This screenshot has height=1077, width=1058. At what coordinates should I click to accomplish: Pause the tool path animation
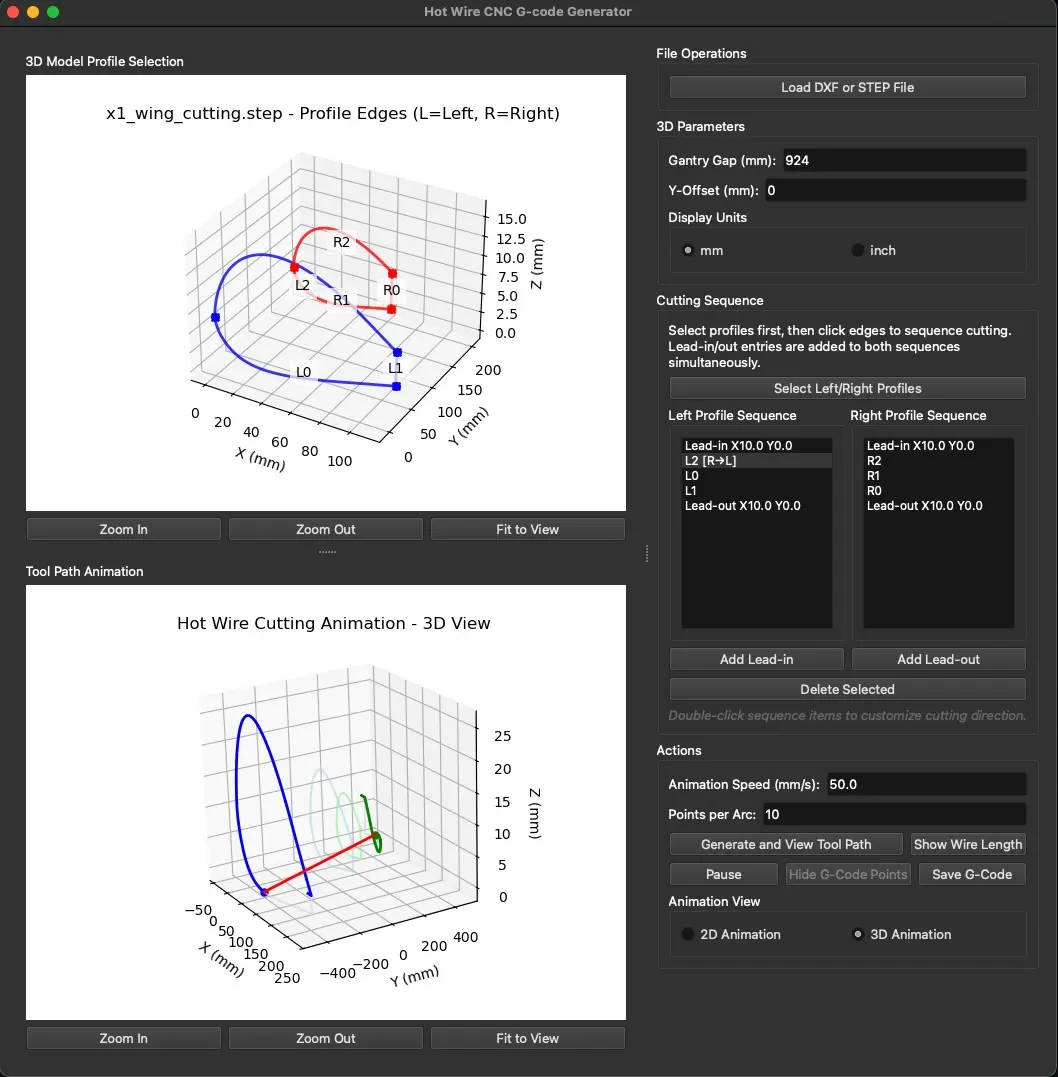[x=723, y=874]
